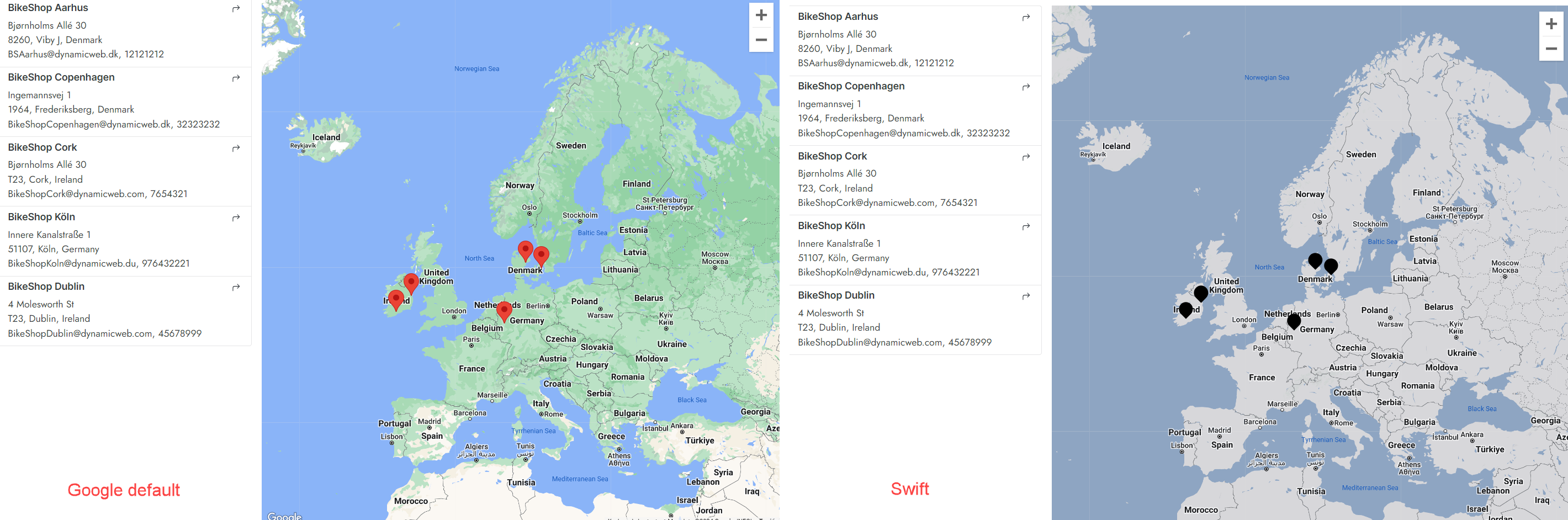Click Black Sea label on the gray map

[1481, 409]
